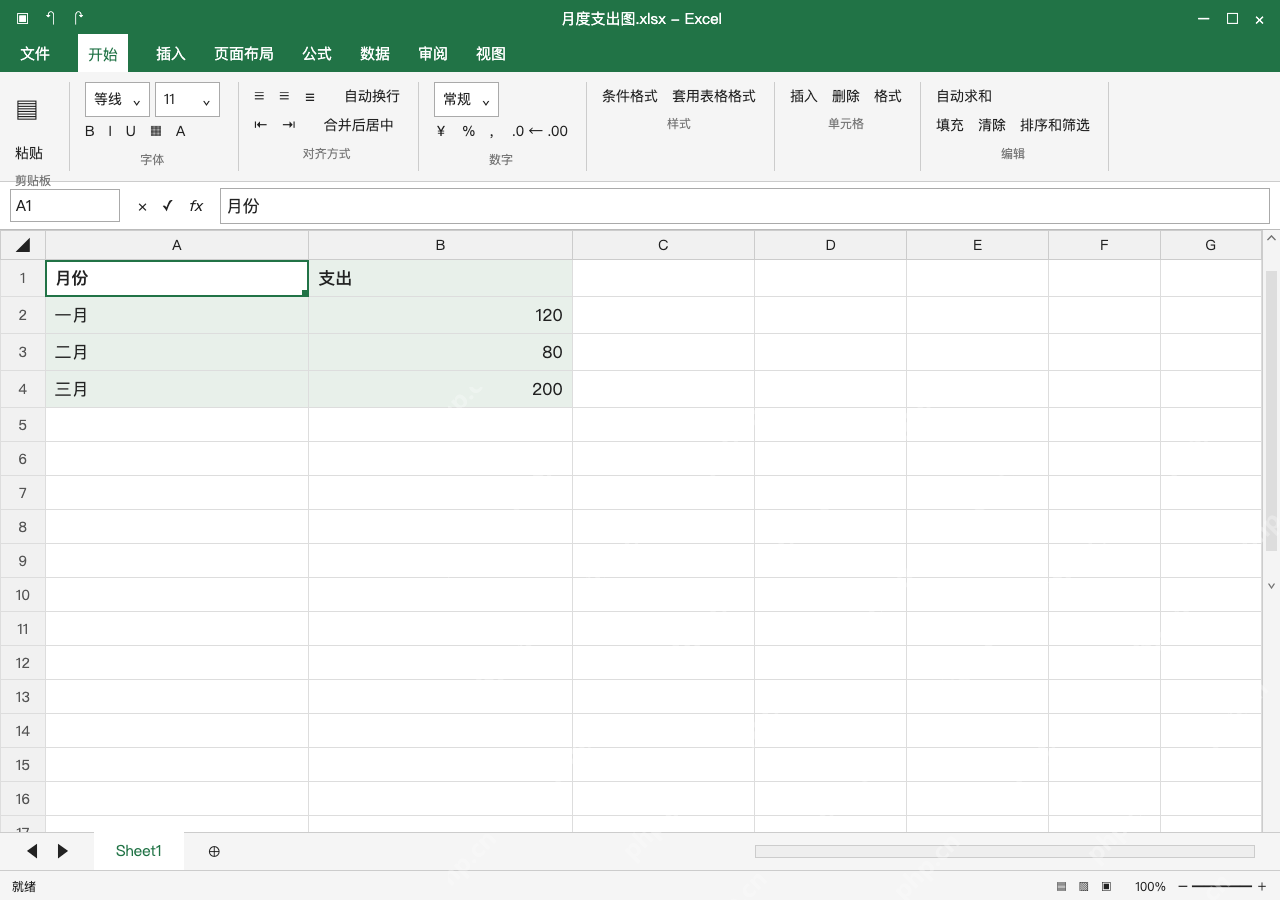Click the Save icon in title bar

[22, 18]
